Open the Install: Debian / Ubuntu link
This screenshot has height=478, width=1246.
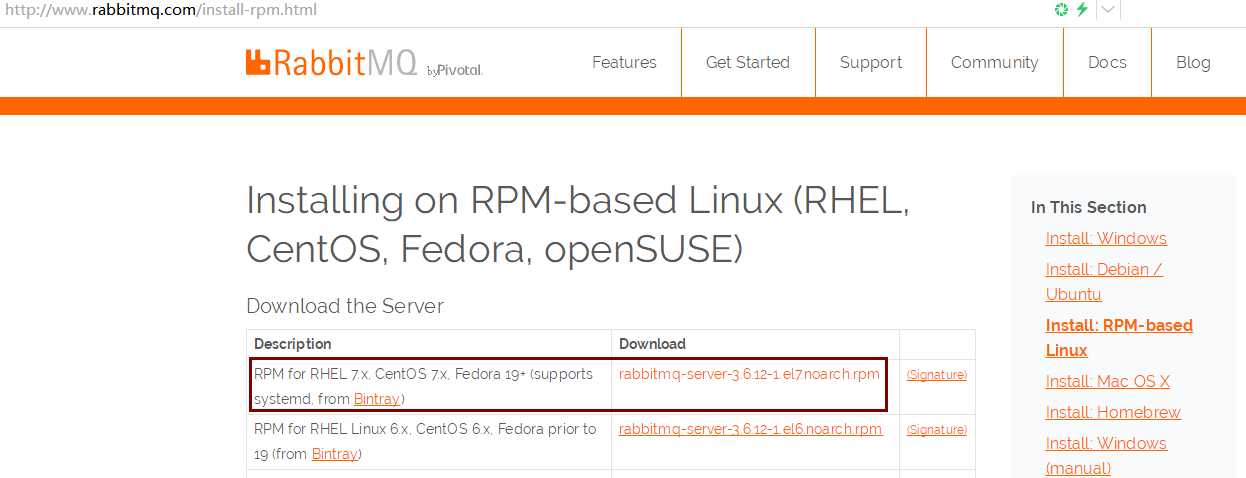(1104, 282)
